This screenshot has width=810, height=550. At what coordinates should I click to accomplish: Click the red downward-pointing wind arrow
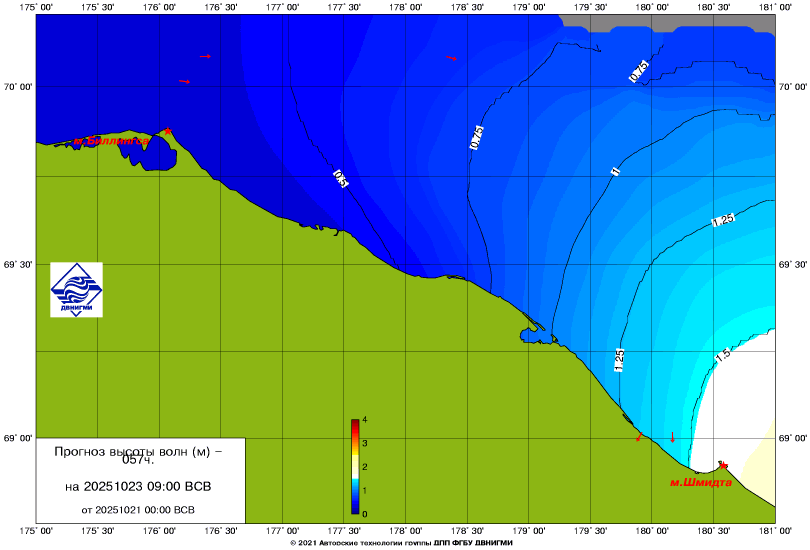coord(673,437)
